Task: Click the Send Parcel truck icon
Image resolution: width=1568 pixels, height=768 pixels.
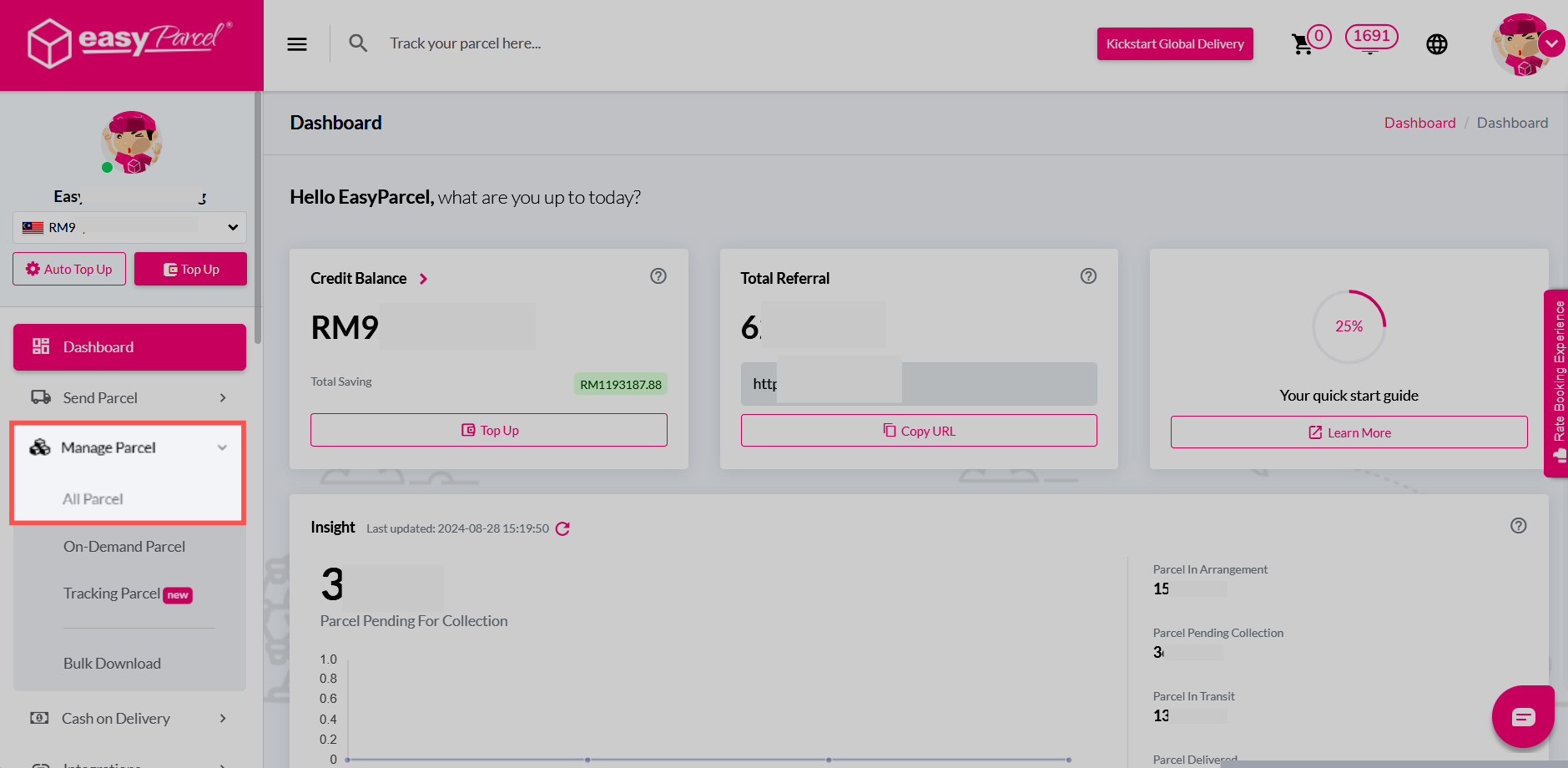Action: (41, 397)
